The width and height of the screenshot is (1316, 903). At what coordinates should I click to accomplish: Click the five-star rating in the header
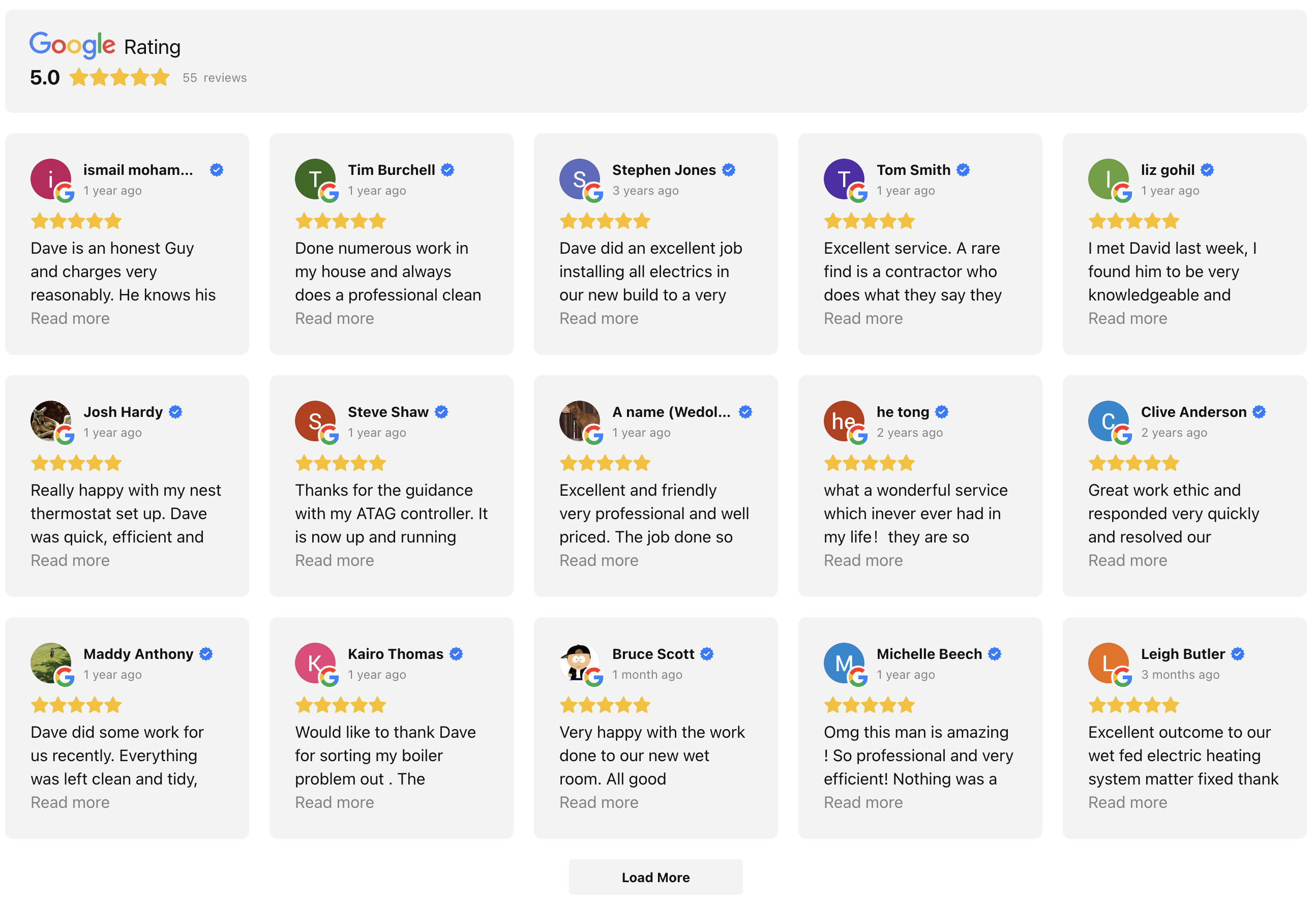[119, 78]
